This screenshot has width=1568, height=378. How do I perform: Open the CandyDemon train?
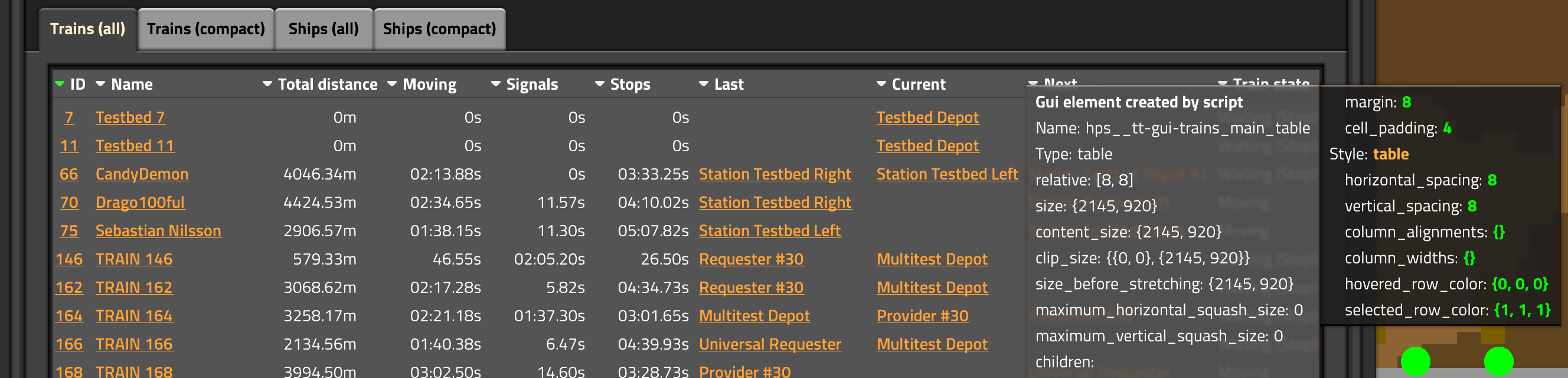pyautogui.click(x=142, y=174)
